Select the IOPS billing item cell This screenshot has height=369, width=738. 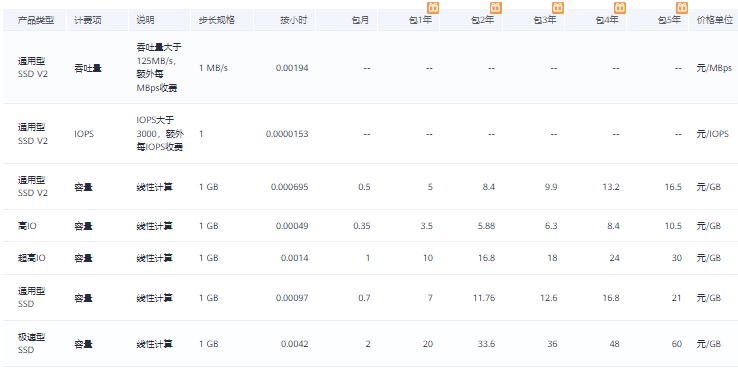tap(84, 134)
